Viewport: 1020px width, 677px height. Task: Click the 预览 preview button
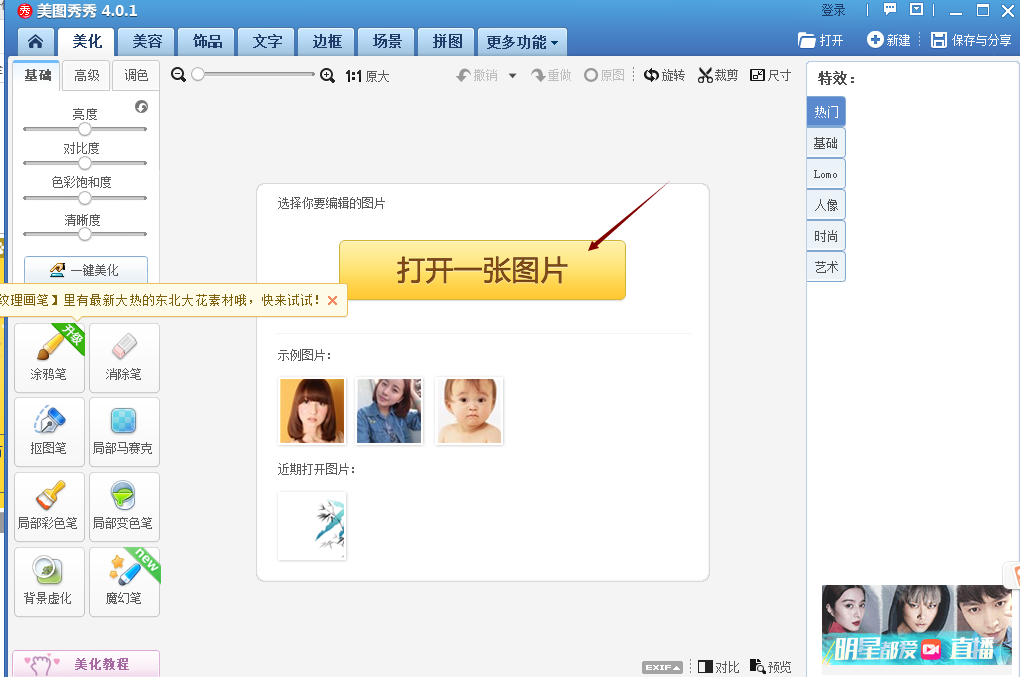point(771,667)
